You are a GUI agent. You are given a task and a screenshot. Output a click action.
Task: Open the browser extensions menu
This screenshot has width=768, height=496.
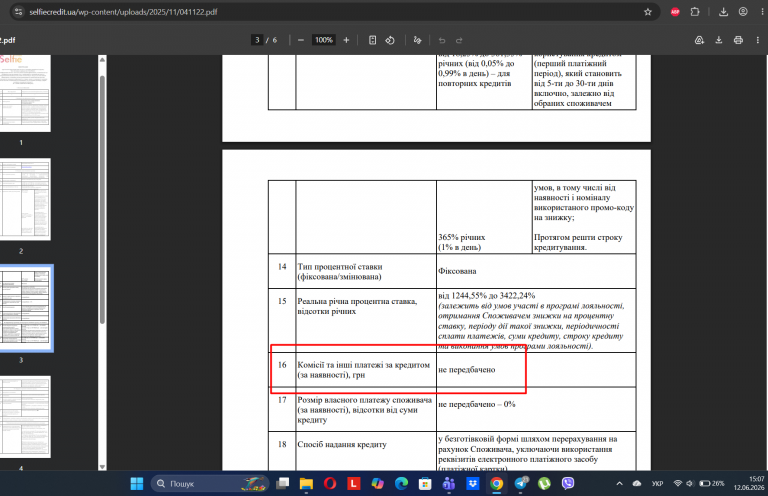(x=695, y=12)
